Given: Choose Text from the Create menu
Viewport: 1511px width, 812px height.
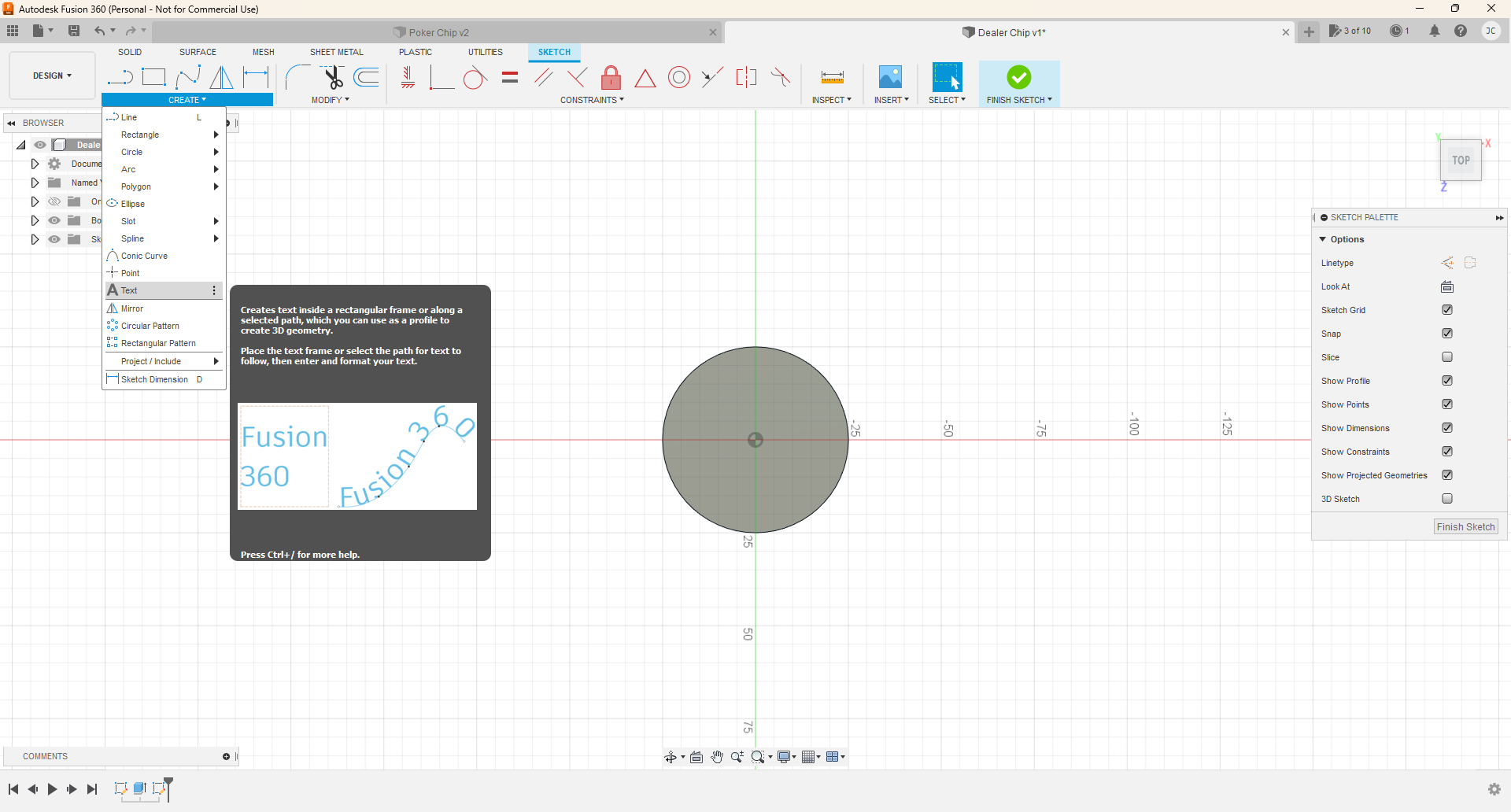Looking at the screenshot, I should [x=130, y=290].
